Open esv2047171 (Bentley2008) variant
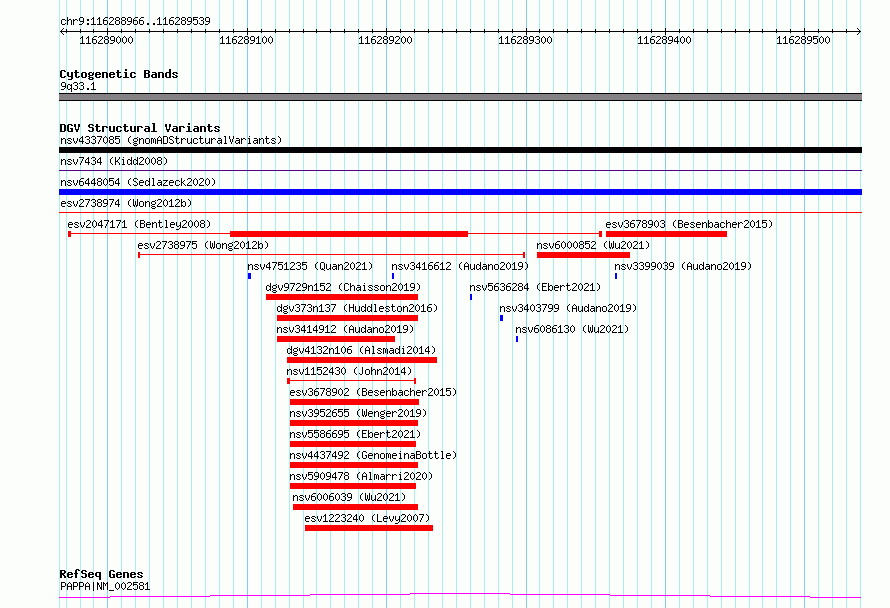890x608 pixels. 139,224
